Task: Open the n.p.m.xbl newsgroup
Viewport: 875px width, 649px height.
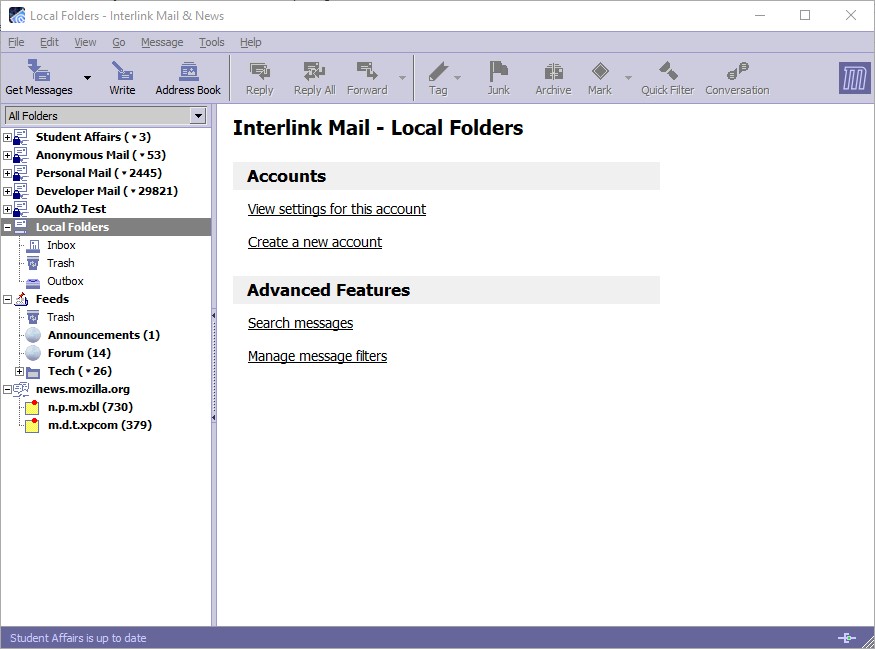Action: [x=90, y=407]
